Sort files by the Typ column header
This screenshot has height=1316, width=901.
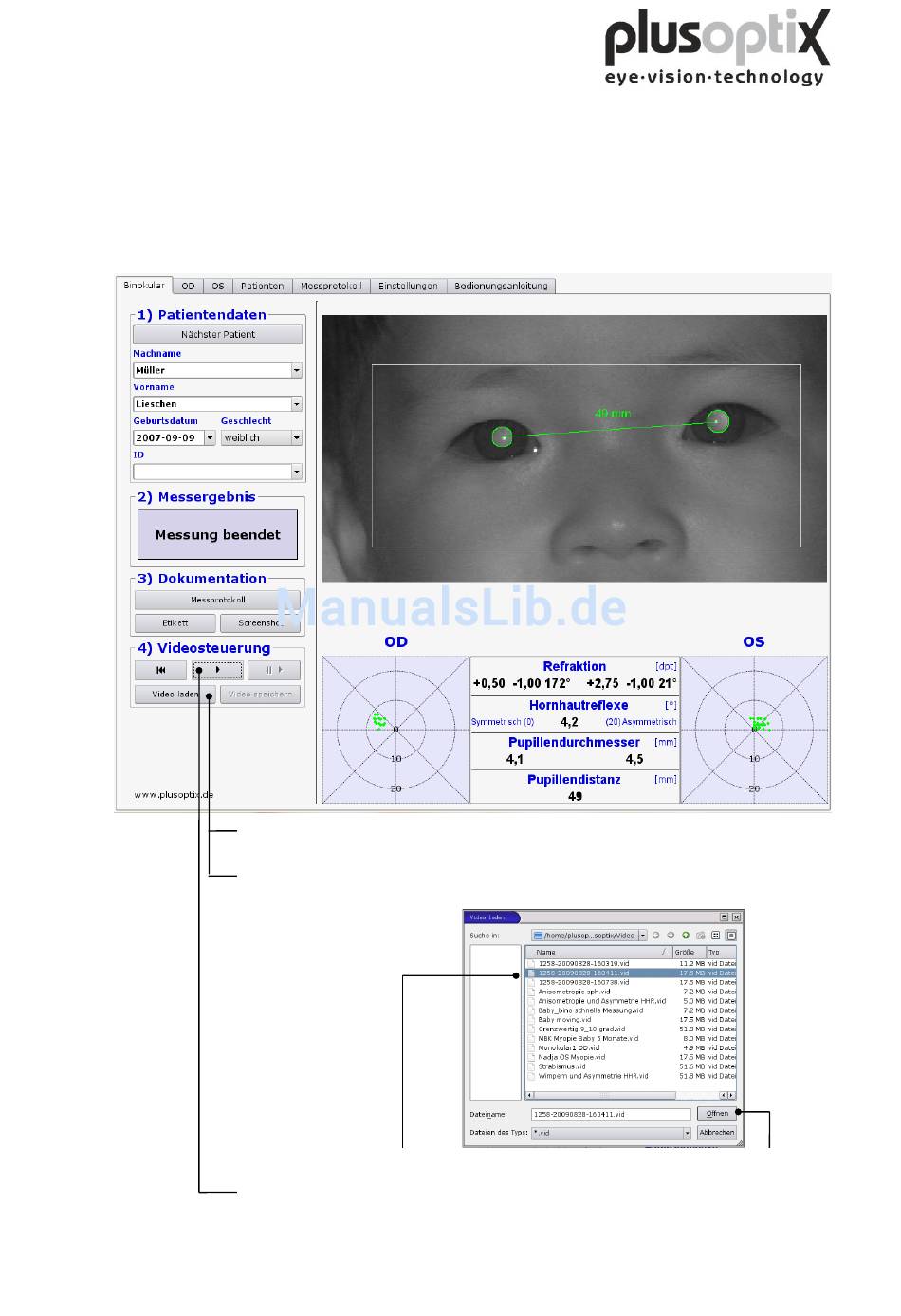click(x=721, y=952)
